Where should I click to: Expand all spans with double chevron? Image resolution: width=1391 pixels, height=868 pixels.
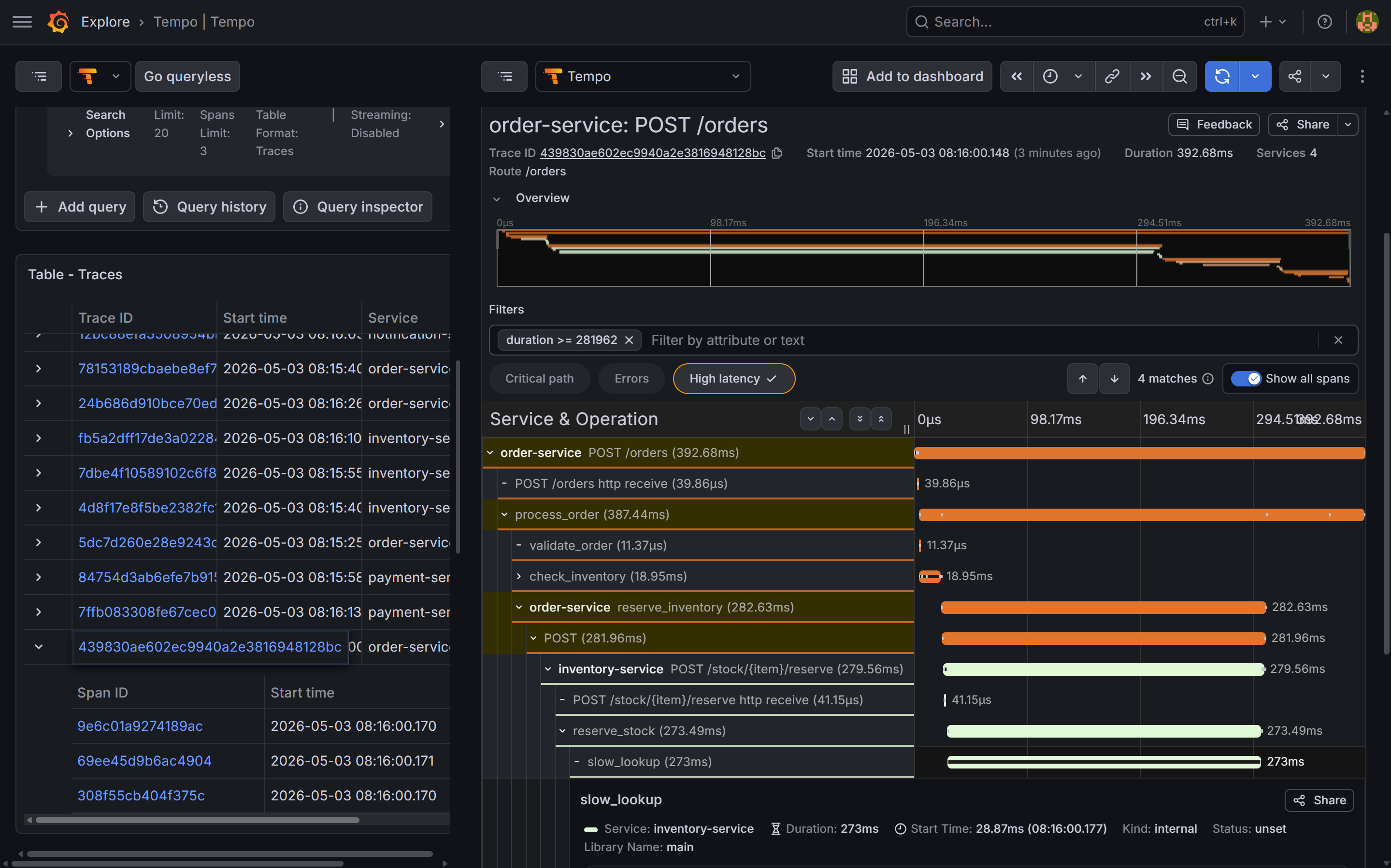(860, 419)
